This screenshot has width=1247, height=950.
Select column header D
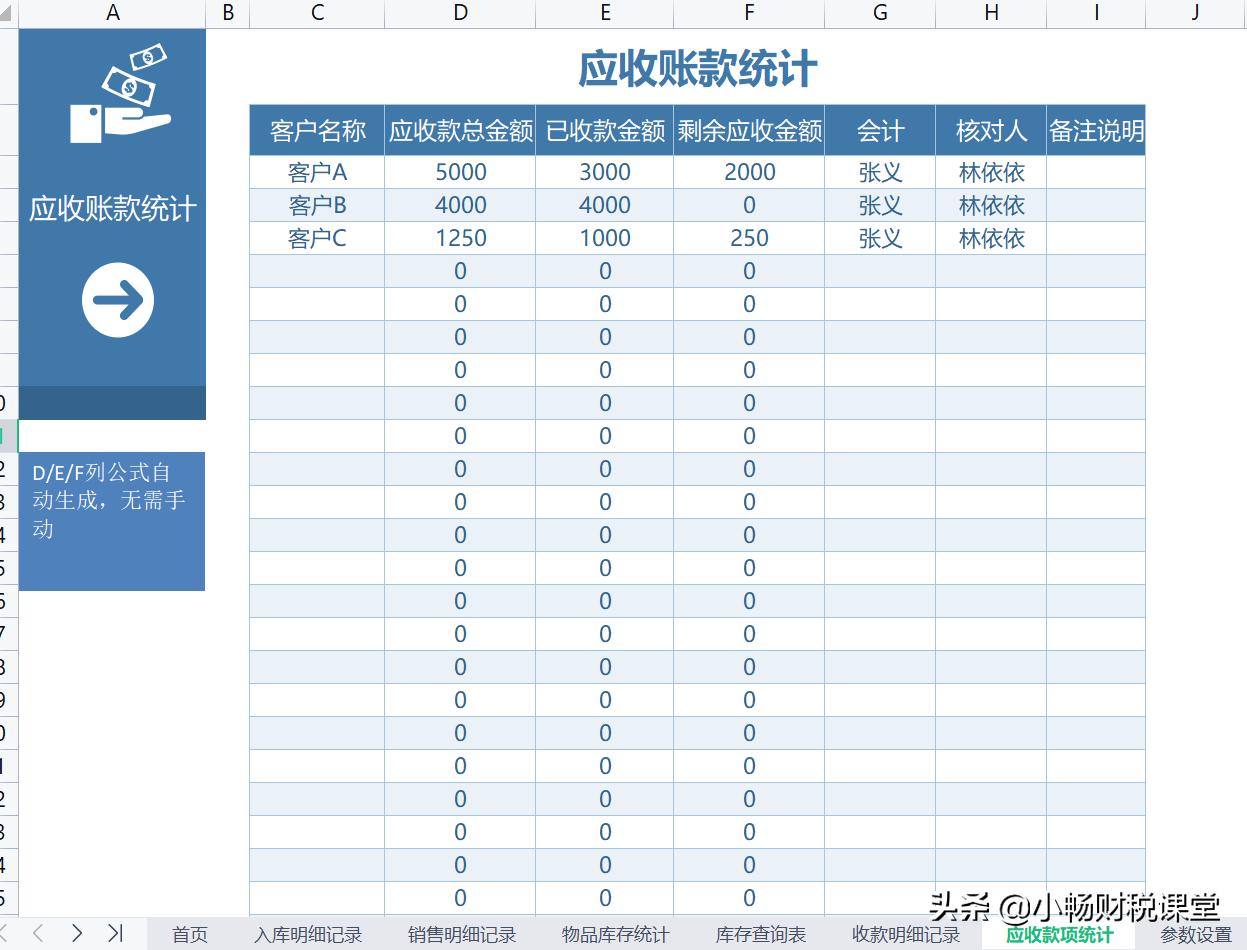point(459,13)
